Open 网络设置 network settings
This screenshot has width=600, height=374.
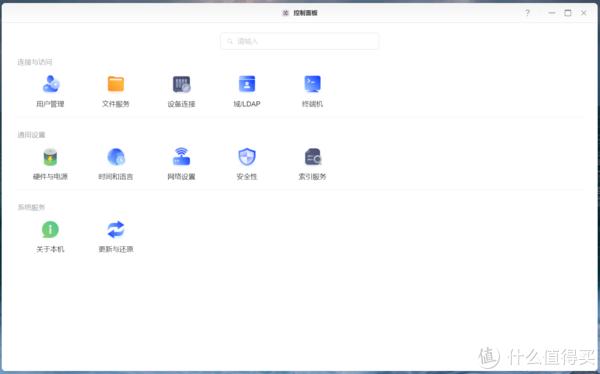coord(181,164)
